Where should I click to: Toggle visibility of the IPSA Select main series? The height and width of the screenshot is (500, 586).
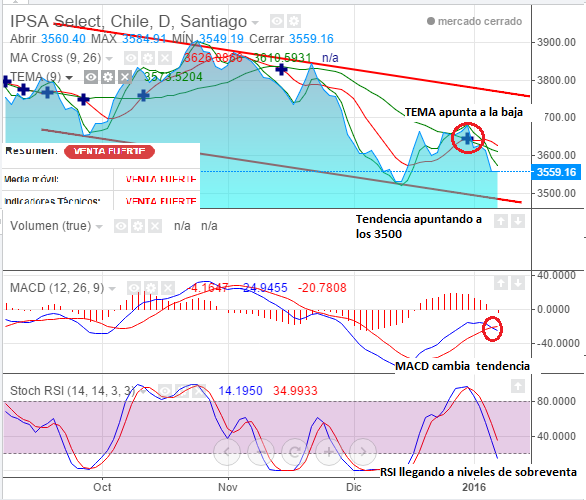pos(277,21)
